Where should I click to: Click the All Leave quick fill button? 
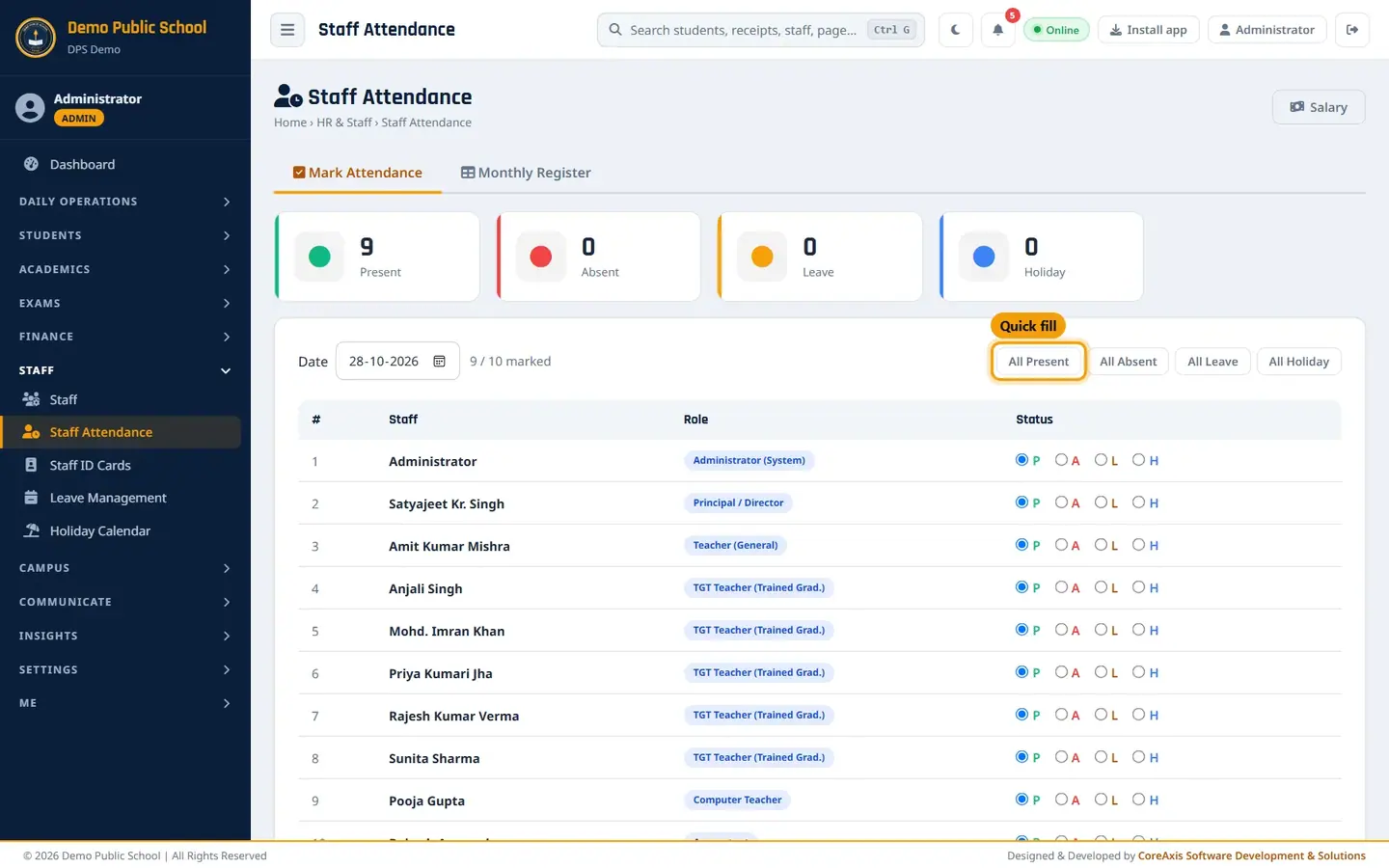[x=1212, y=362]
